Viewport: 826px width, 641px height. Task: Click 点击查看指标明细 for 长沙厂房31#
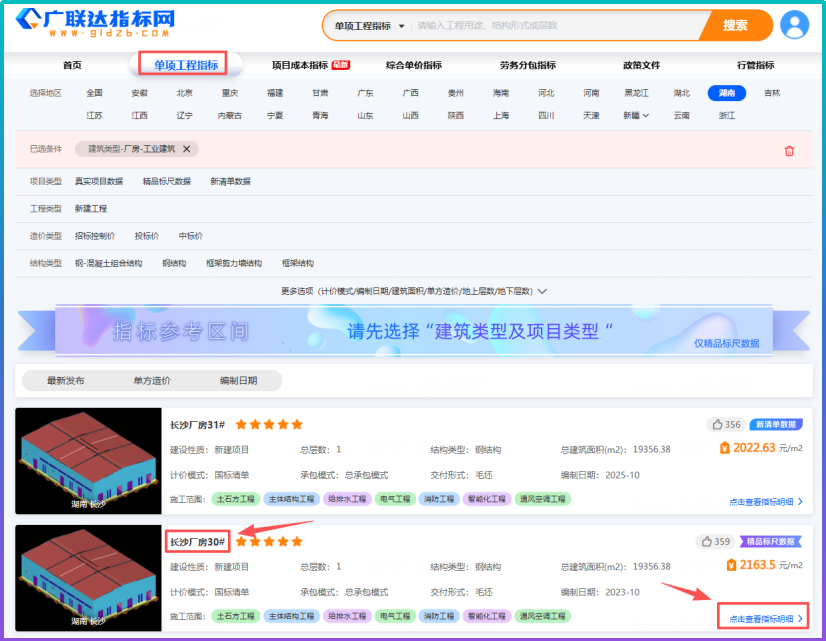point(766,502)
